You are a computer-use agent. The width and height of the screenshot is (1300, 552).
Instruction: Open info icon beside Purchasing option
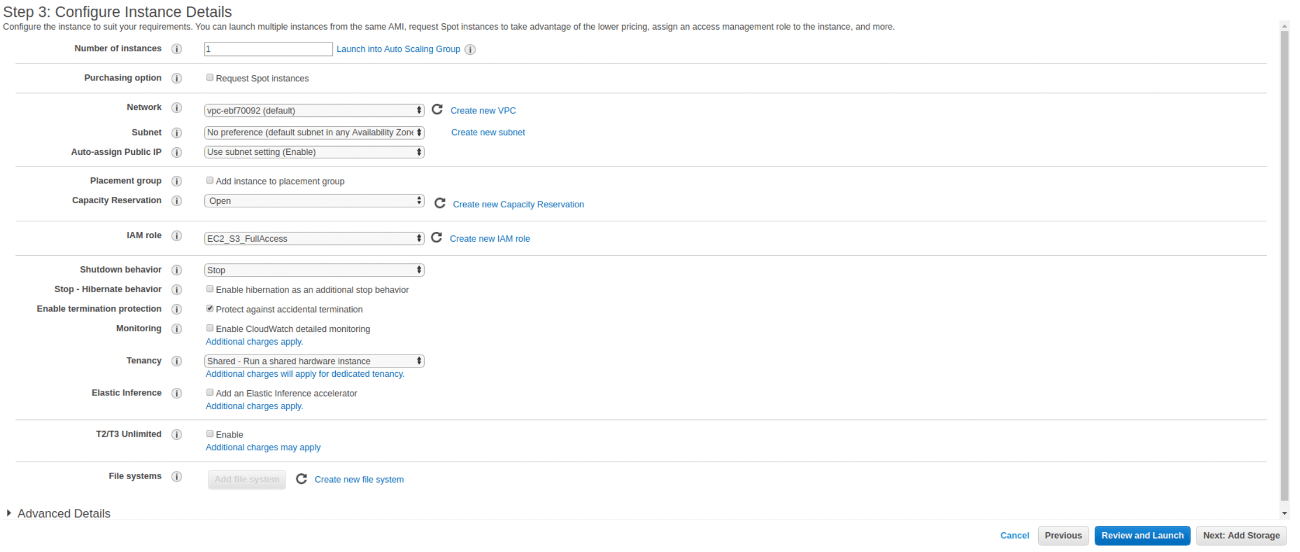pyautogui.click(x=177, y=78)
